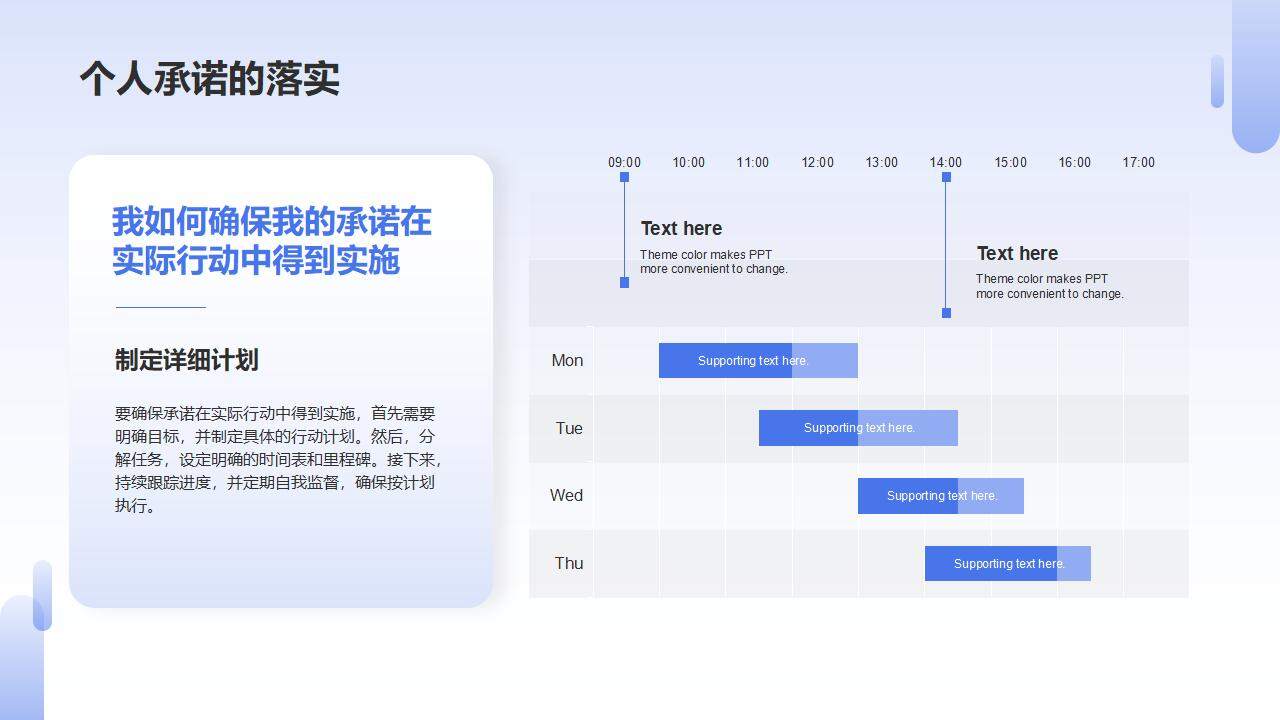The width and height of the screenshot is (1280, 720).
Task: Click Theme color description beside the 09:00 marker
Action: [x=714, y=262]
